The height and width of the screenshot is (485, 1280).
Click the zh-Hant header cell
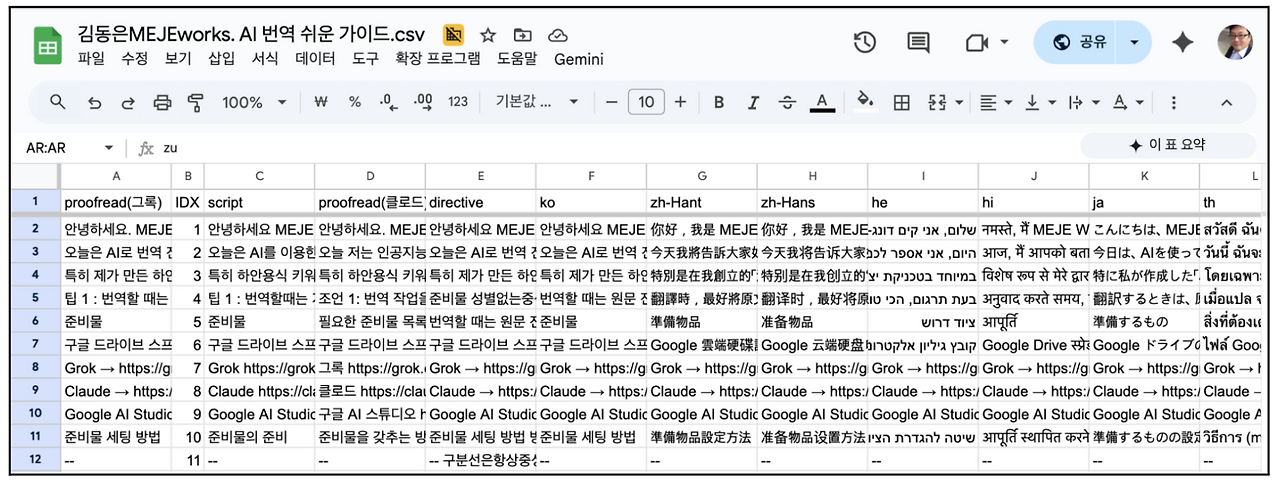click(701, 202)
